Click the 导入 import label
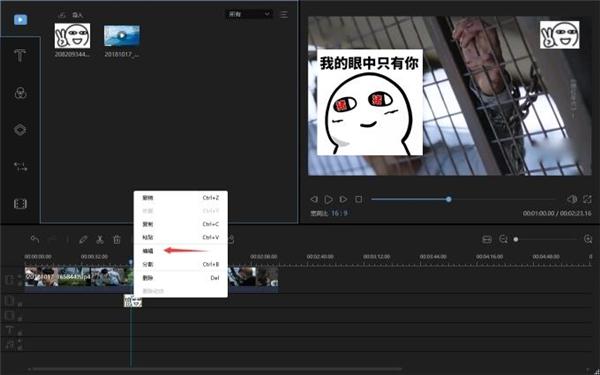600x375 pixels. click(x=77, y=15)
